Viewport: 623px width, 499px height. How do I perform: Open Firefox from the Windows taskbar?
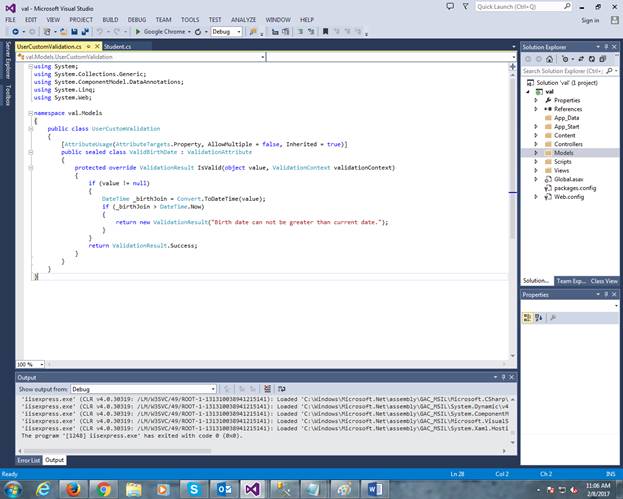point(72,489)
